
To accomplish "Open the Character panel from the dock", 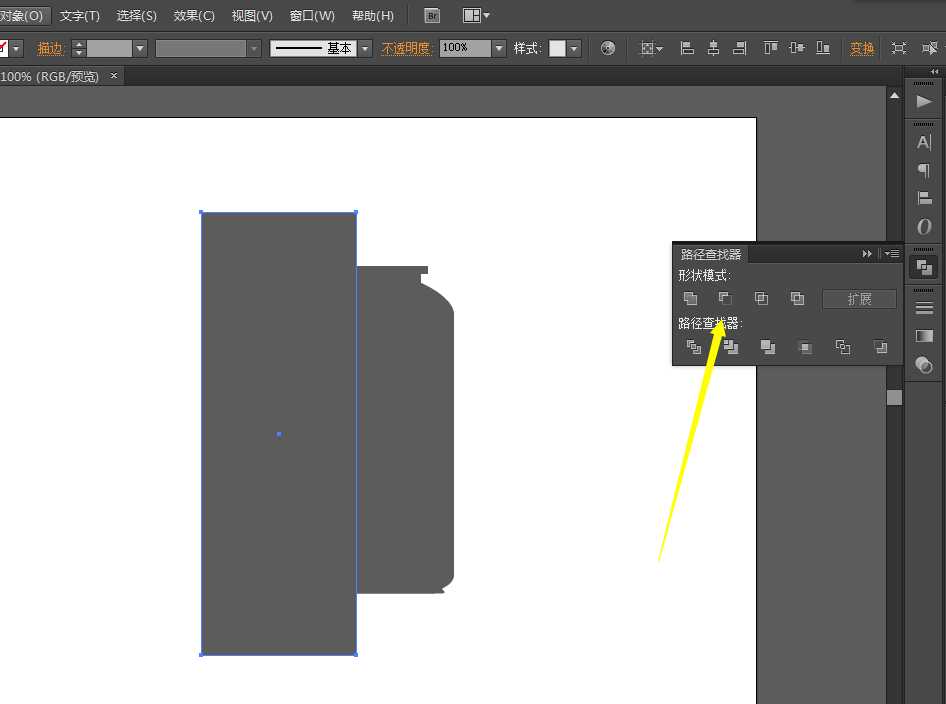I will tap(923, 142).
